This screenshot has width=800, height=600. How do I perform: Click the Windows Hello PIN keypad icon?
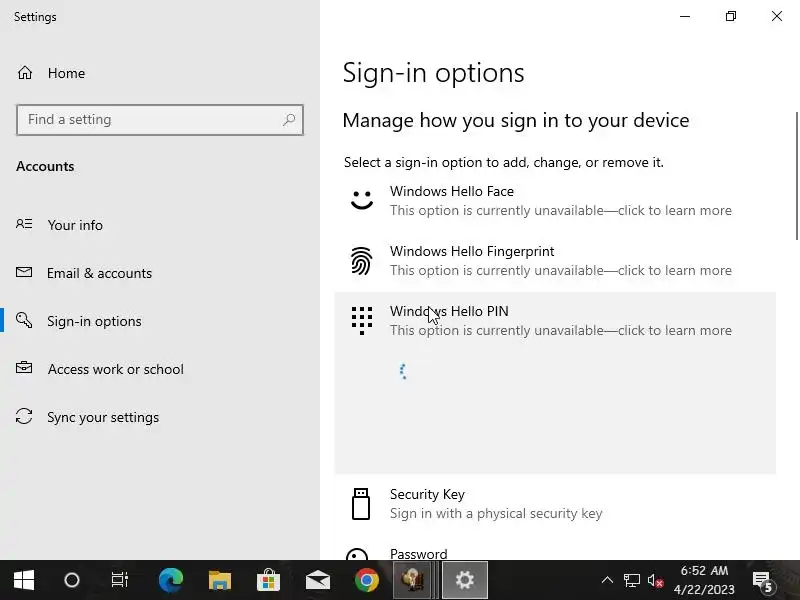coord(362,320)
